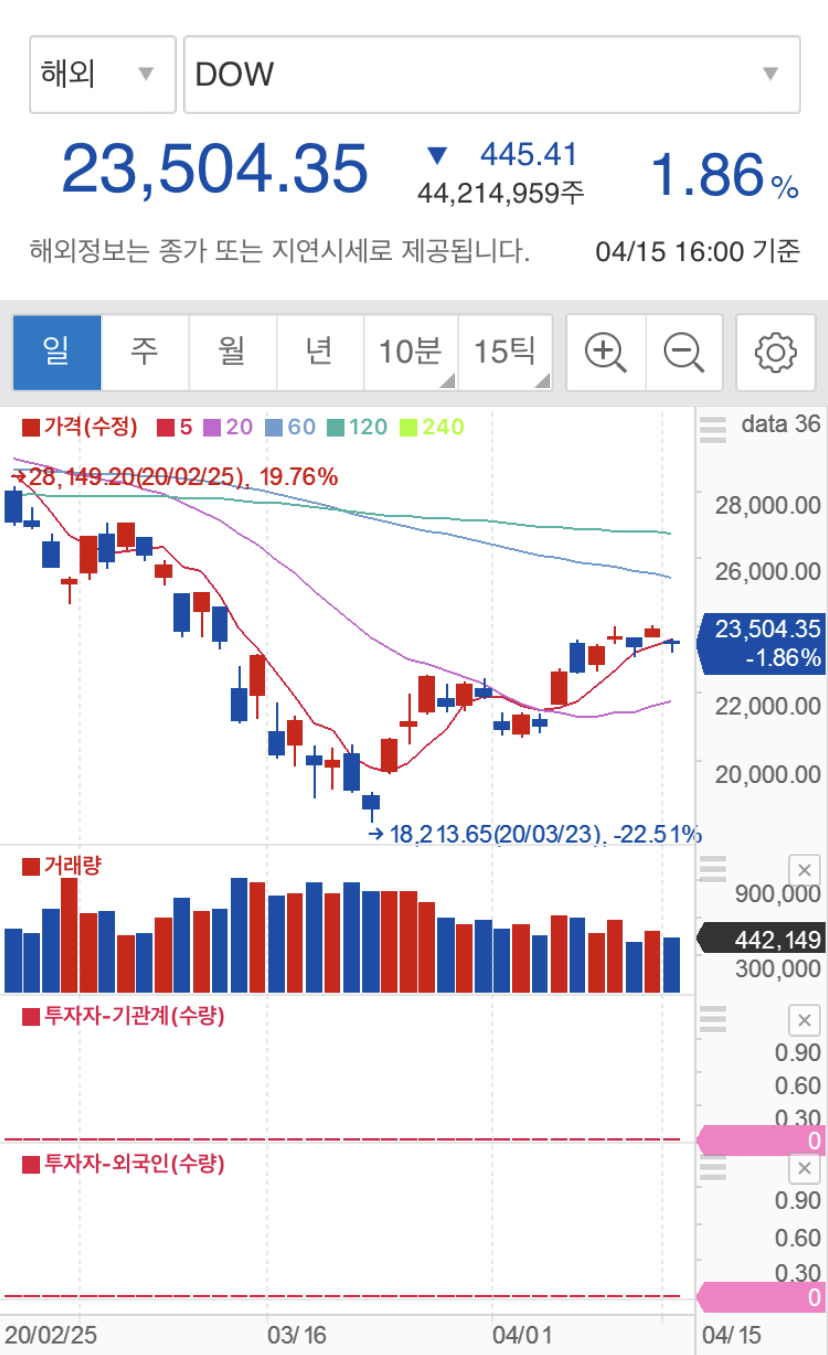Screen dimensions: 828x1355
Task: Open the DOW index selector dropdown
Action: [492, 74]
